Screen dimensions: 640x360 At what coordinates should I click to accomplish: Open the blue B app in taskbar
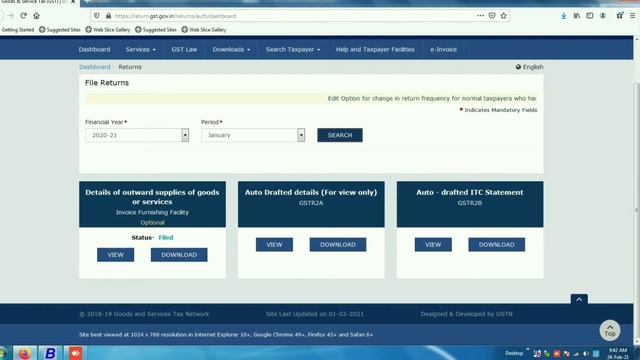point(50,353)
